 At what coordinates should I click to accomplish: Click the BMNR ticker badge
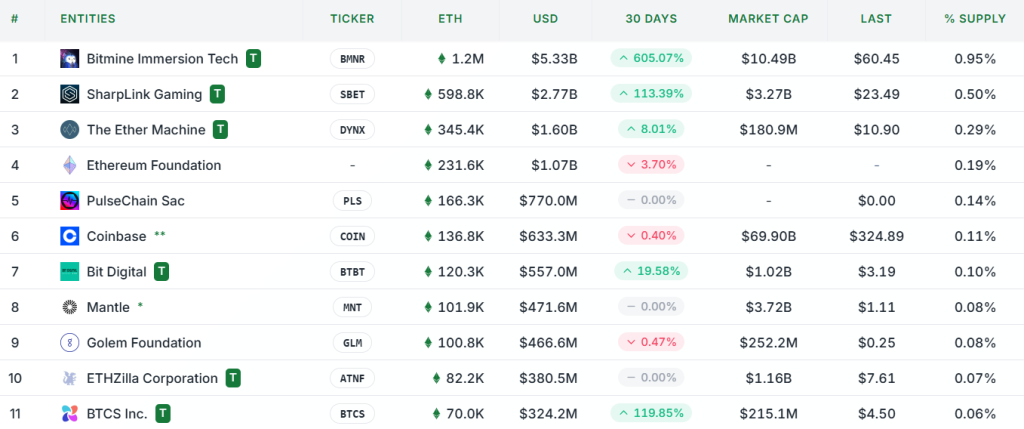(x=352, y=59)
